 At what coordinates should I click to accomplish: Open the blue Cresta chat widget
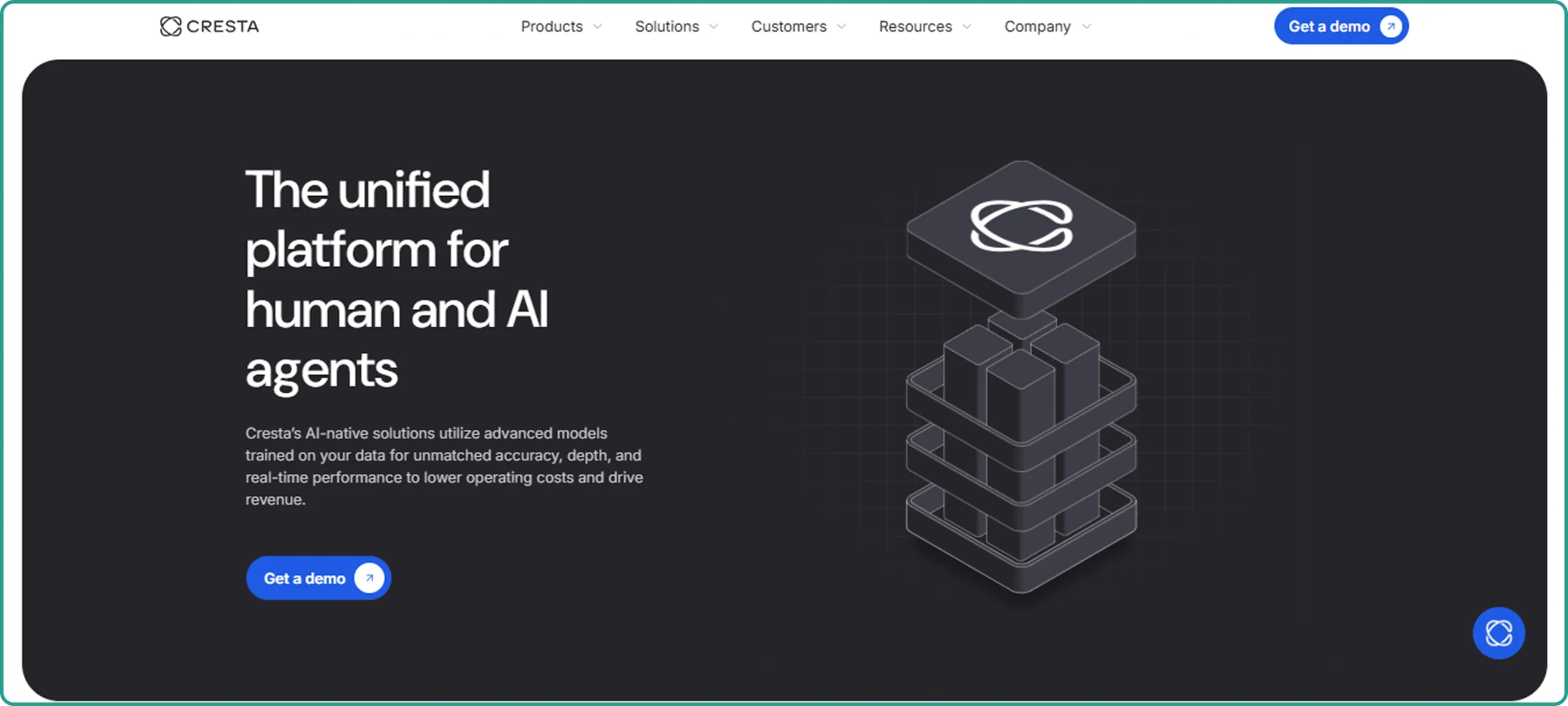[x=1498, y=633]
